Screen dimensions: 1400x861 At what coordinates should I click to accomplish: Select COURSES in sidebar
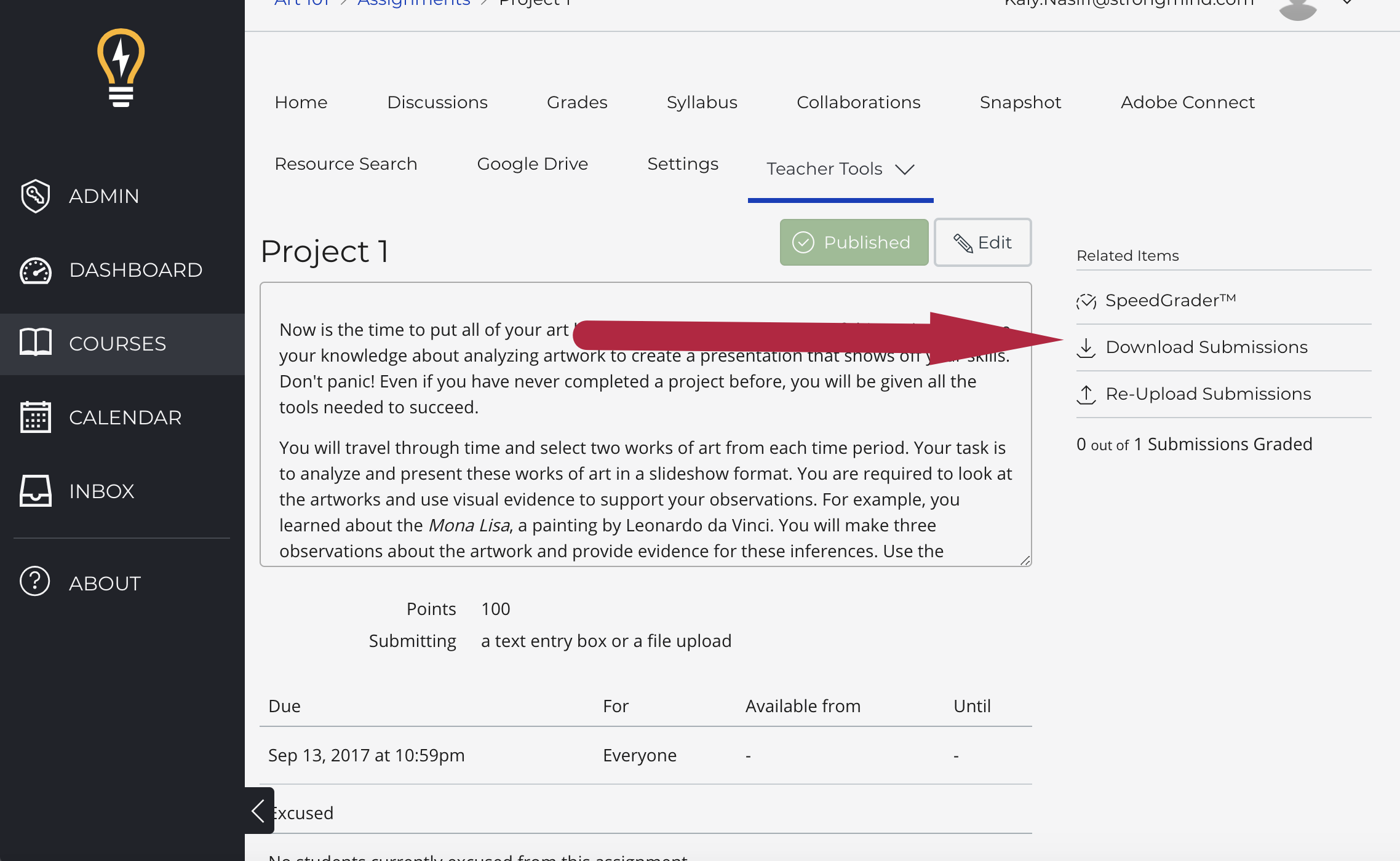click(x=122, y=344)
